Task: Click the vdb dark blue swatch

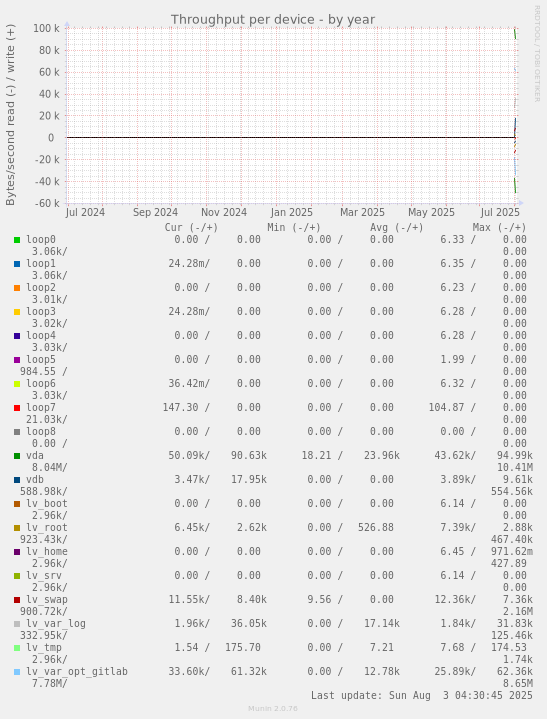Action: 17,480
